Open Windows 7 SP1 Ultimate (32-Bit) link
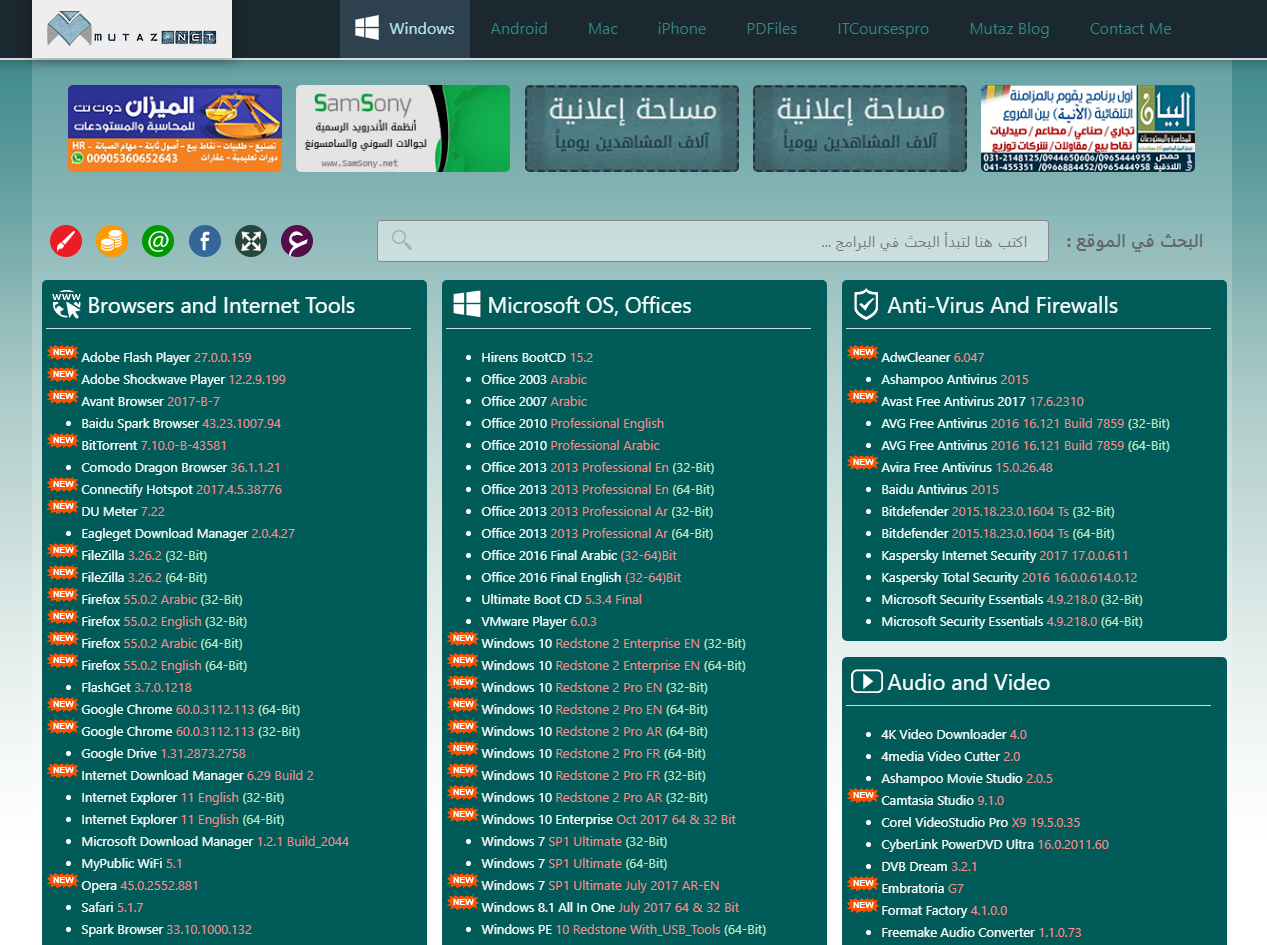1267x945 pixels. coord(574,841)
